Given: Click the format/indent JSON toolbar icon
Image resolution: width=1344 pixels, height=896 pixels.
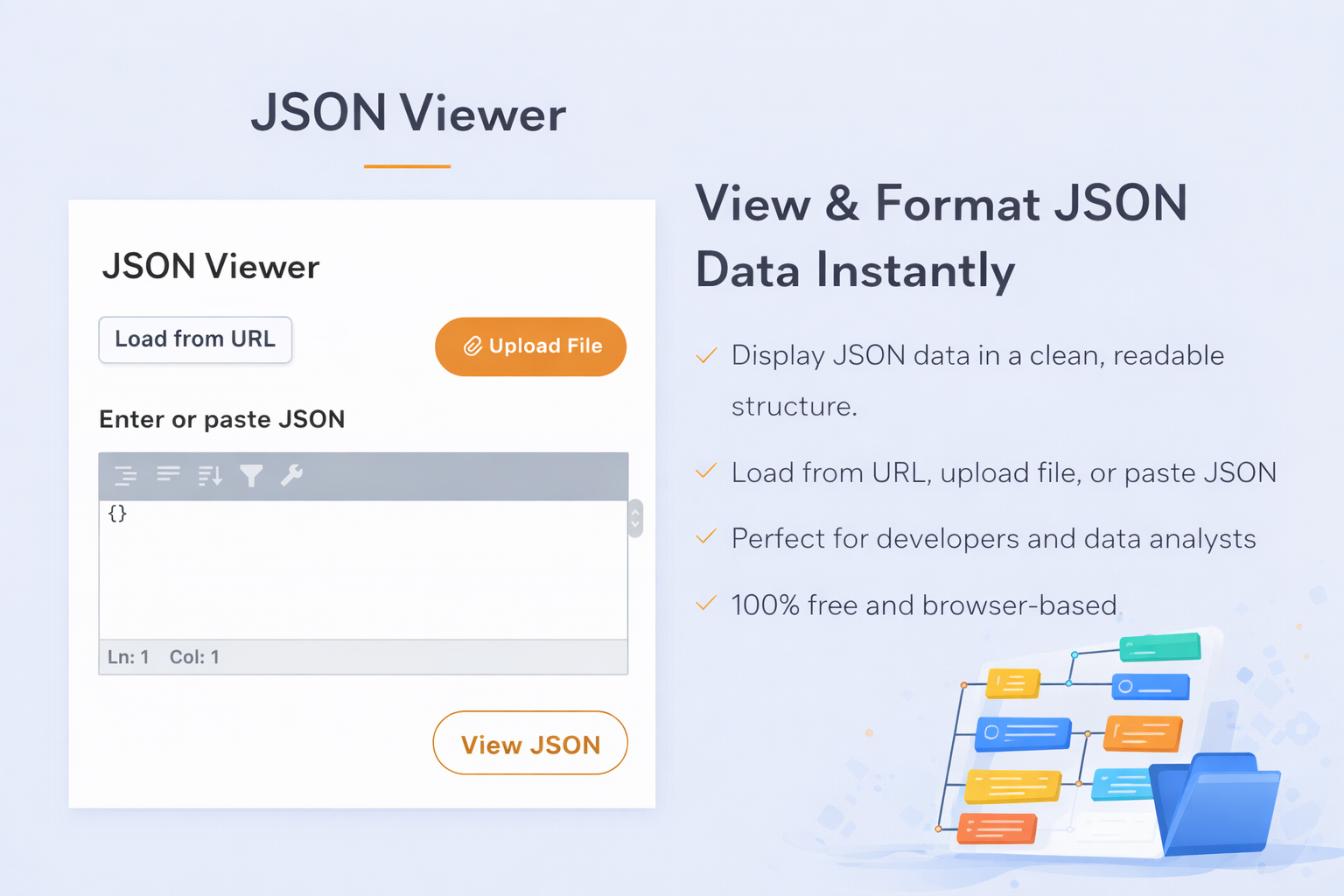Looking at the screenshot, I should click(x=126, y=475).
